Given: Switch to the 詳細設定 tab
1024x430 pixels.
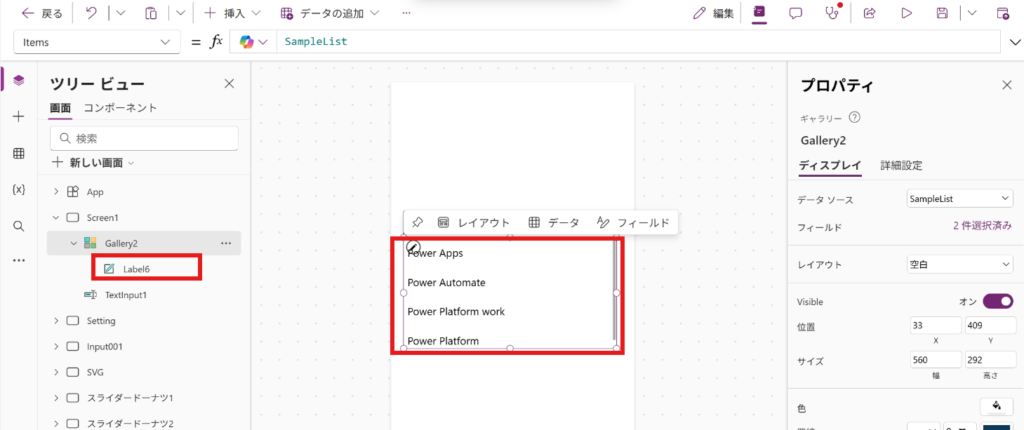Looking at the screenshot, I should pyautogui.click(x=901, y=165).
